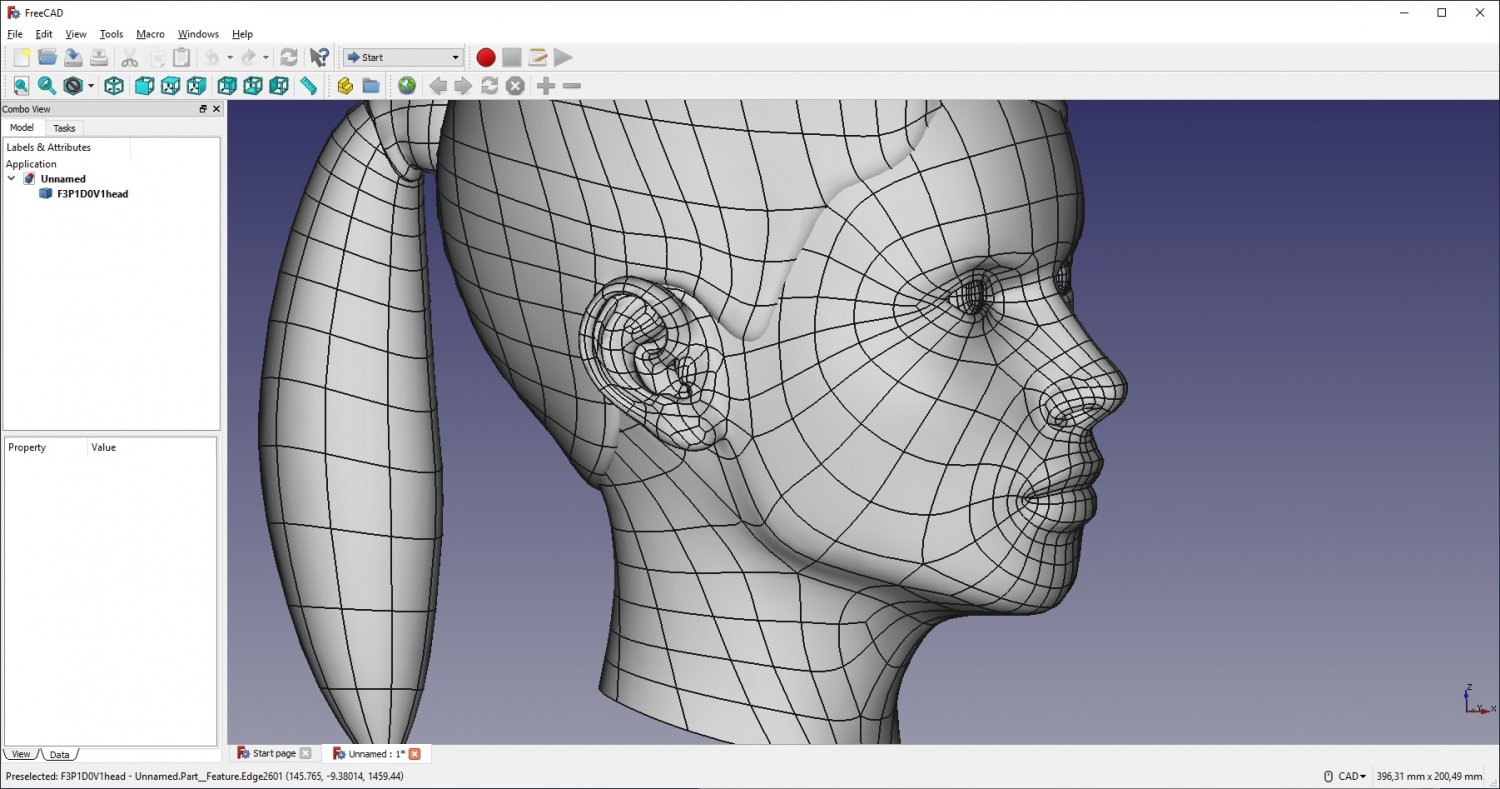Open the Edit menu
1500x789 pixels.
[x=44, y=34]
